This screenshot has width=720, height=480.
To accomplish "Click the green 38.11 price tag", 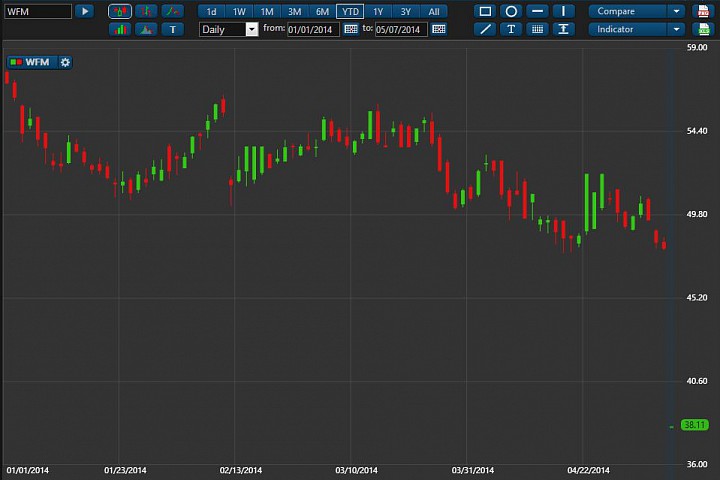I will (x=694, y=425).
